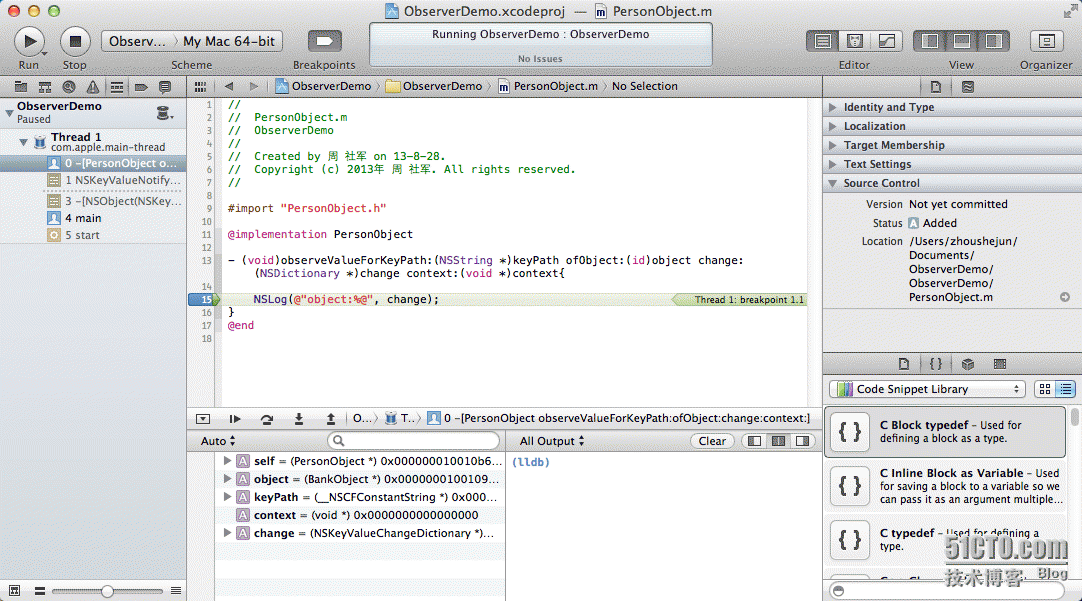Expand the keyPath variable
The width and height of the screenshot is (1082, 601).
coord(227,497)
